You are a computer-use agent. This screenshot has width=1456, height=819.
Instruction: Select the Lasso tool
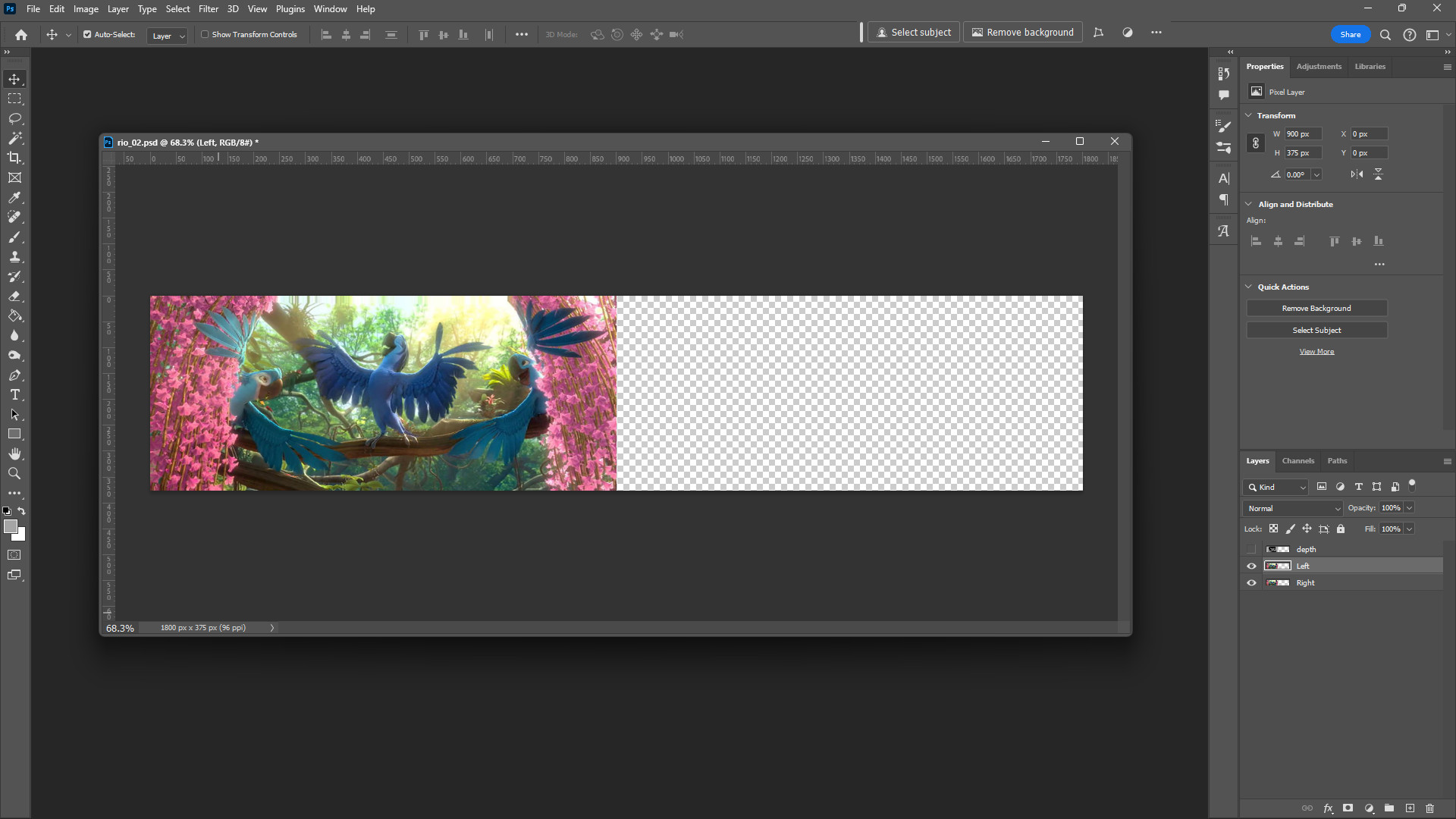click(14, 119)
